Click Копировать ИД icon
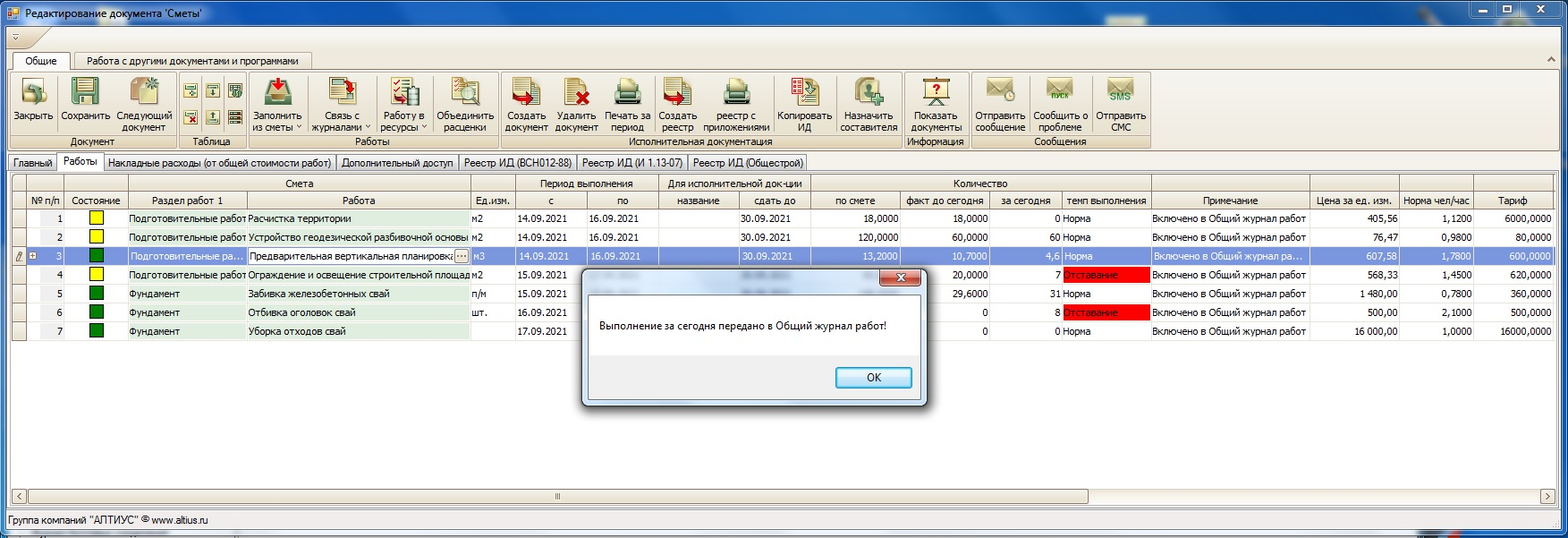Image resolution: width=1568 pixels, height=538 pixels. tap(804, 93)
